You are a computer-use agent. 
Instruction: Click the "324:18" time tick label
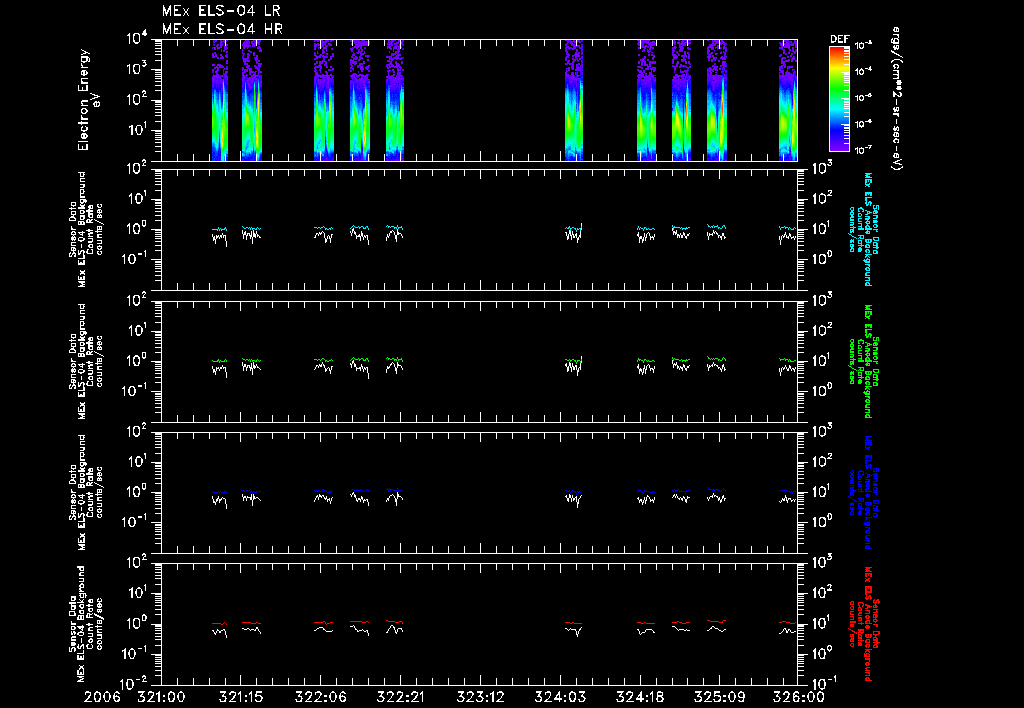tap(639, 698)
